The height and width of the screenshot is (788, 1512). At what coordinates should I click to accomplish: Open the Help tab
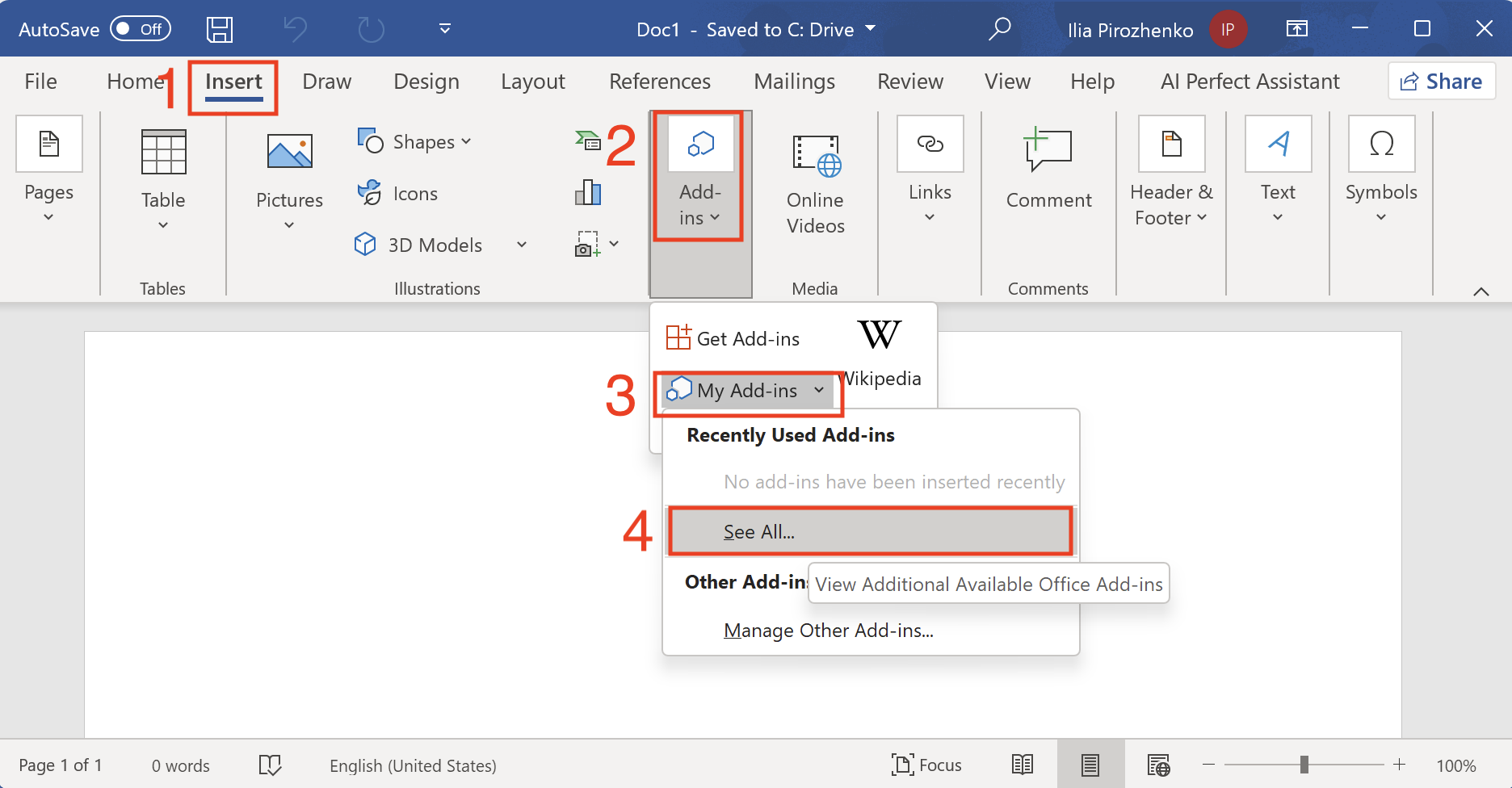coord(1092,82)
